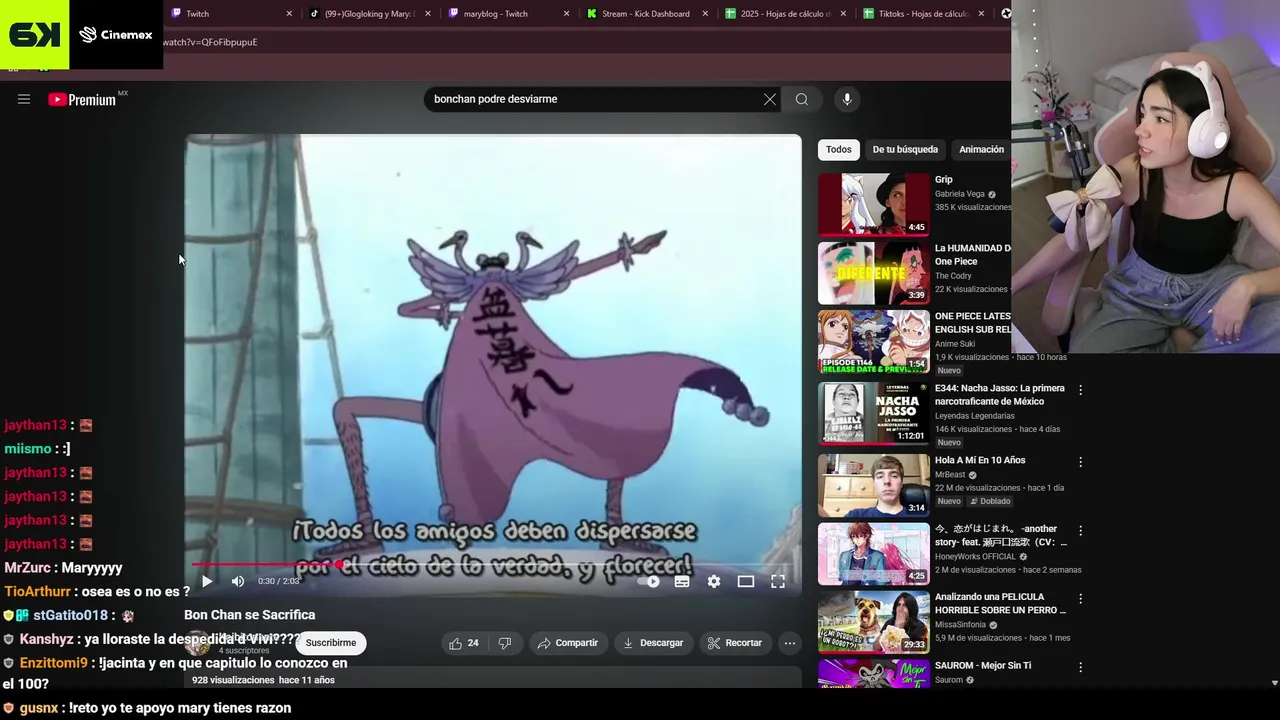1280x720 pixels.
Task: Open options menu for SAUROM video
Action: (x=1080, y=666)
